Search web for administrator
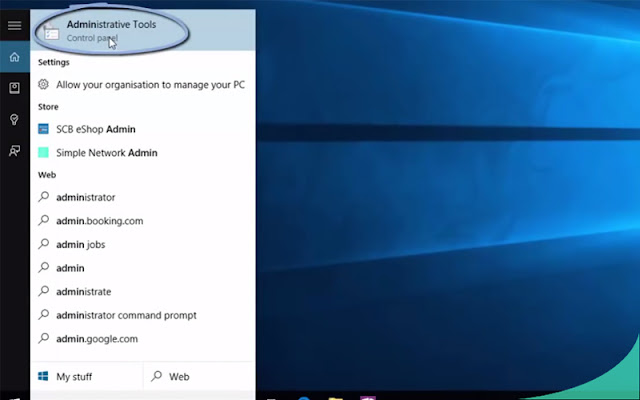The width and height of the screenshot is (640, 400). (x=143, y=197)
